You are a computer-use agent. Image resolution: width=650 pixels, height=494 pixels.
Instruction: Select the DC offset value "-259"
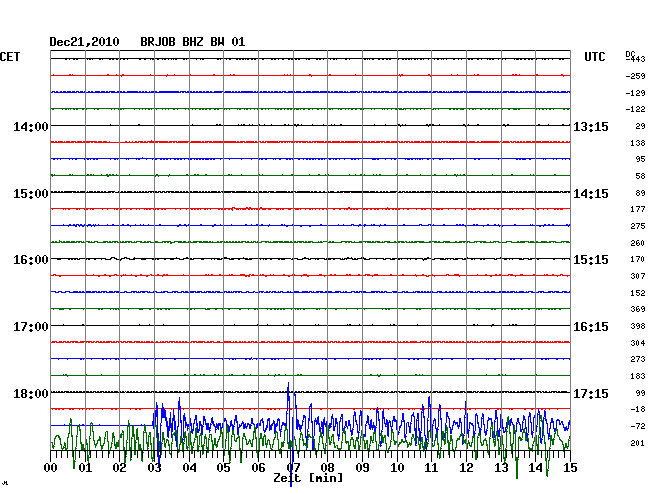pos(635,76)
